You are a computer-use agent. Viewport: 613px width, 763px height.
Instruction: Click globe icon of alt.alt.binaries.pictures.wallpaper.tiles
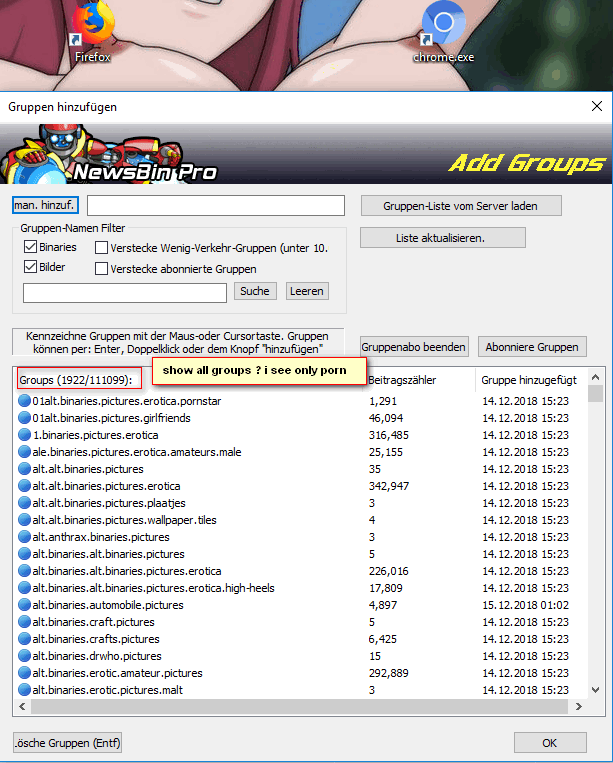pos(24,520)
